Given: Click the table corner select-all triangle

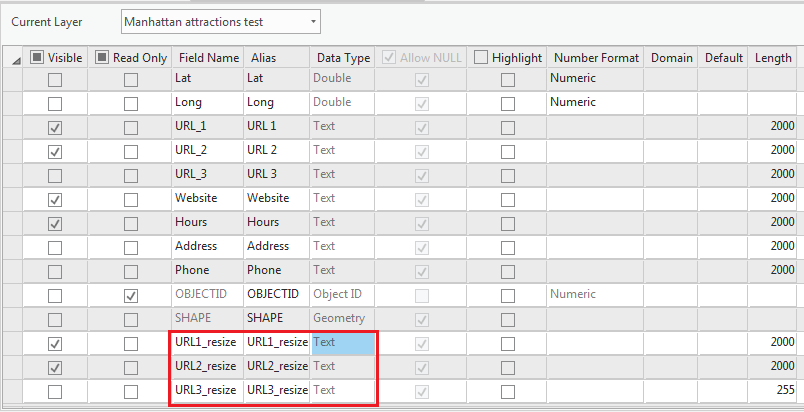Looking at the screenshot, I should pyautogui.click(x=15, y=60).
